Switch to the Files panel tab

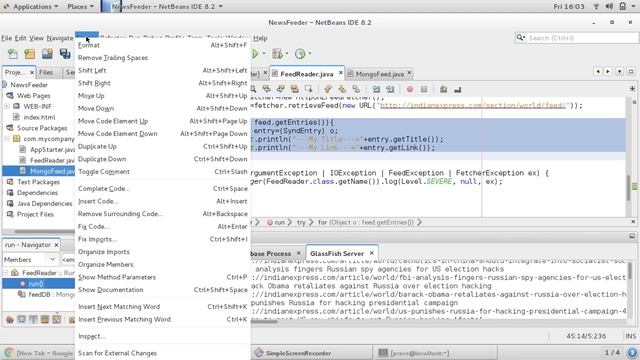pyautogui.click(x=46, y=72)
